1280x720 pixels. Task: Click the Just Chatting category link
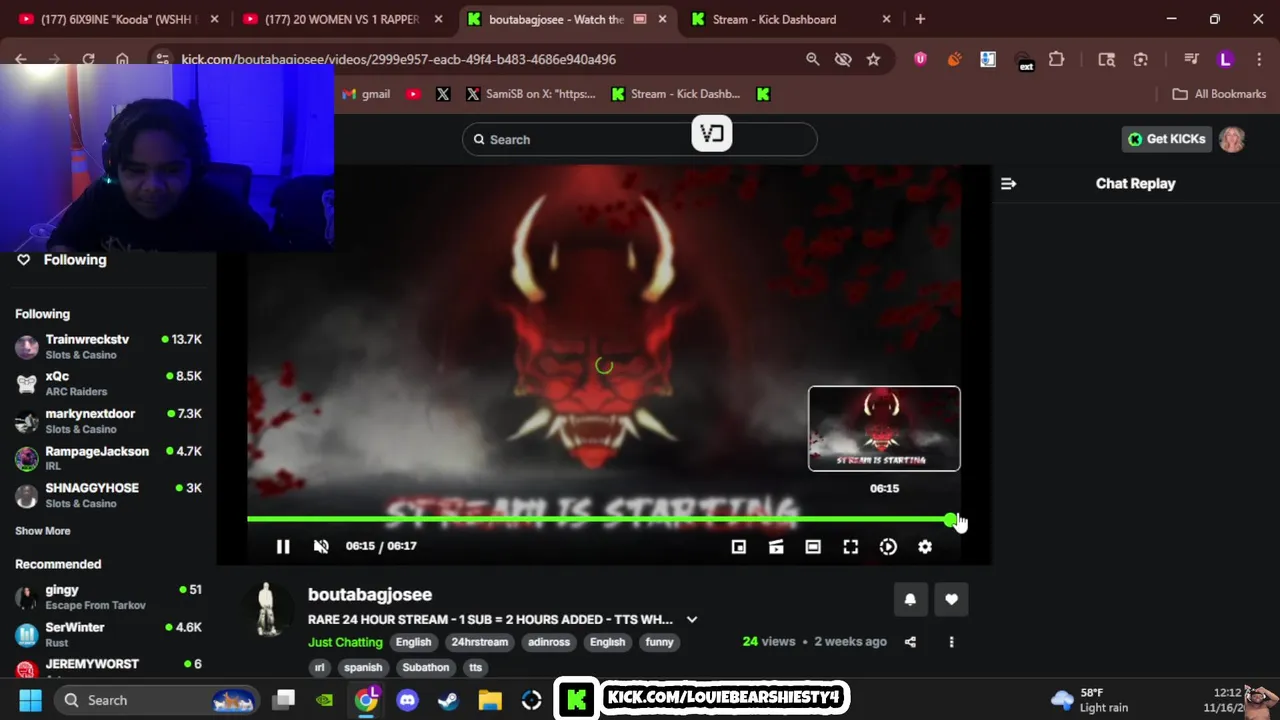tap(345, 642)
